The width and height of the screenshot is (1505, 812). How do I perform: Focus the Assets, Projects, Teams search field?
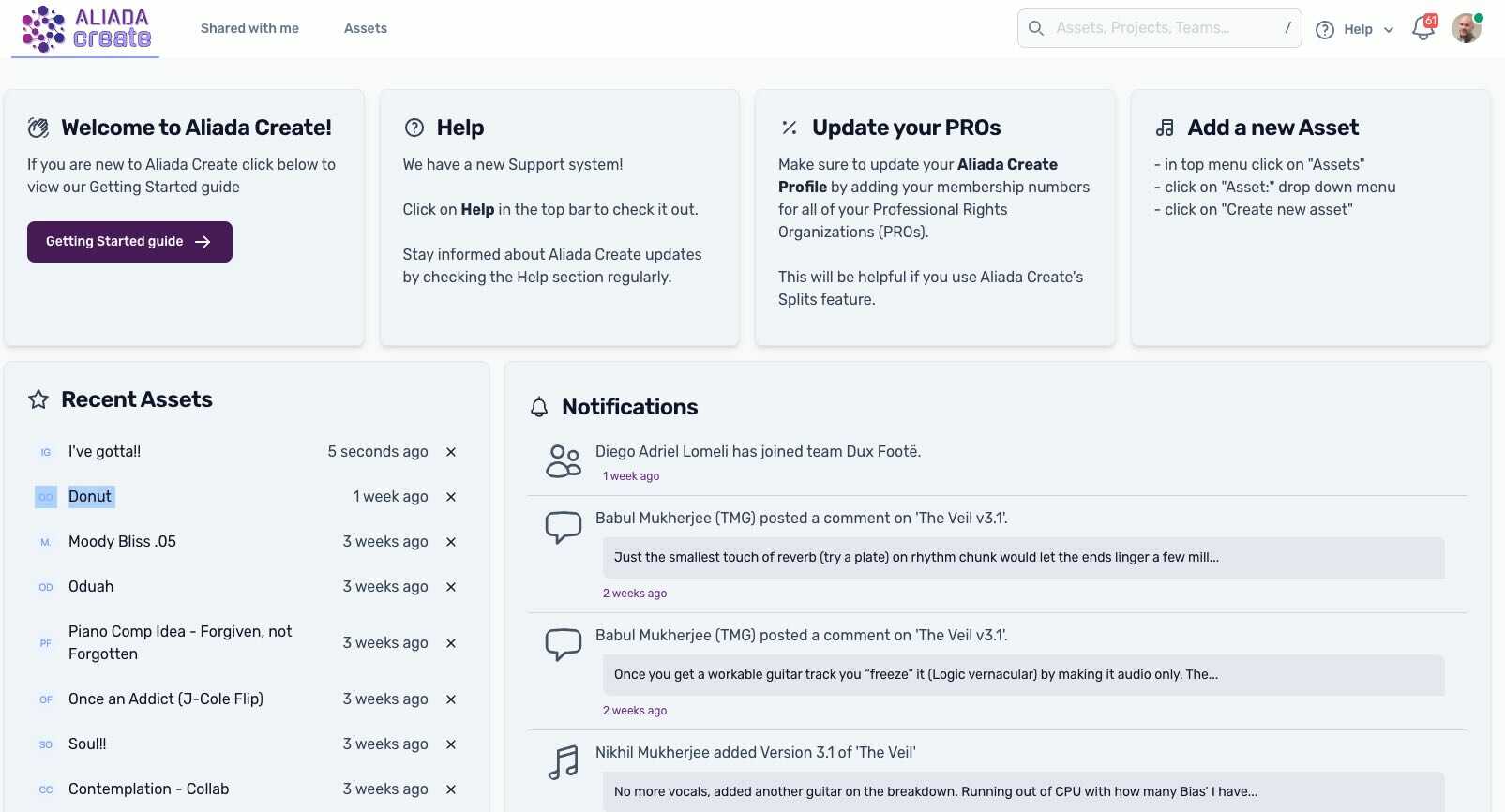(x=1163, y=28)
